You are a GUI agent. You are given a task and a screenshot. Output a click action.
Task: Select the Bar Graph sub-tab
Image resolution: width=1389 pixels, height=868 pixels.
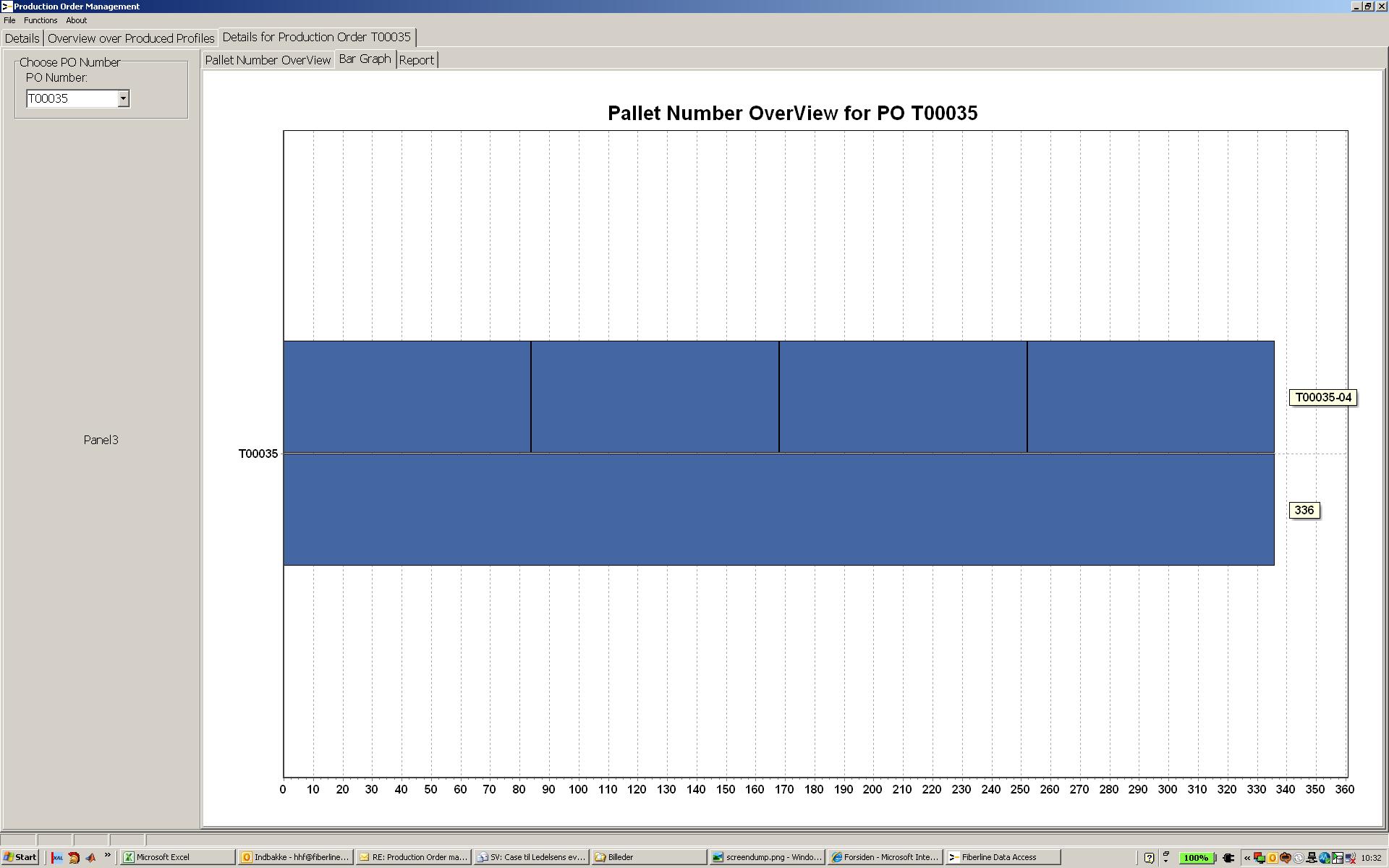(x=365, y=59)
